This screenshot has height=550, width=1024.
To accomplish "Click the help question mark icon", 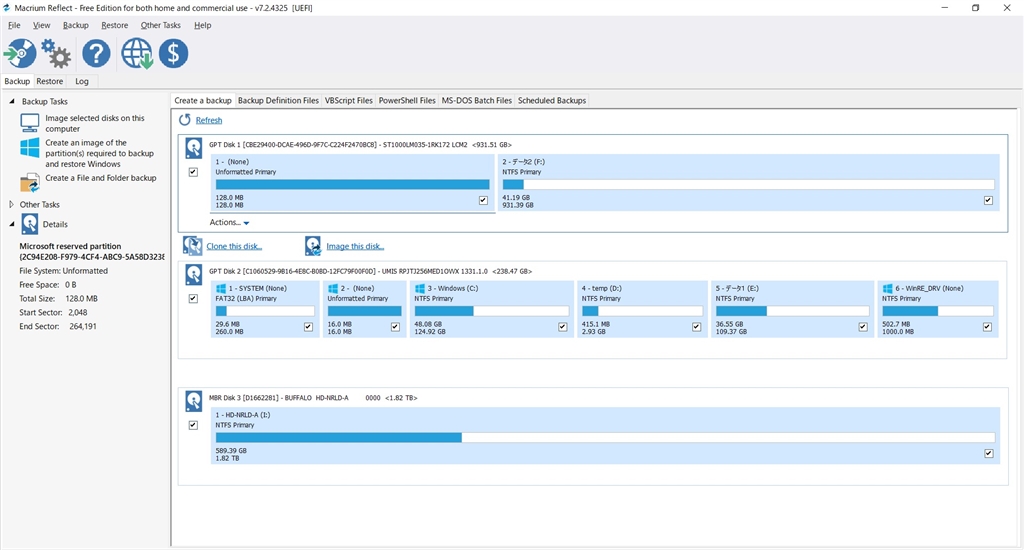I will tap(96, 54).
